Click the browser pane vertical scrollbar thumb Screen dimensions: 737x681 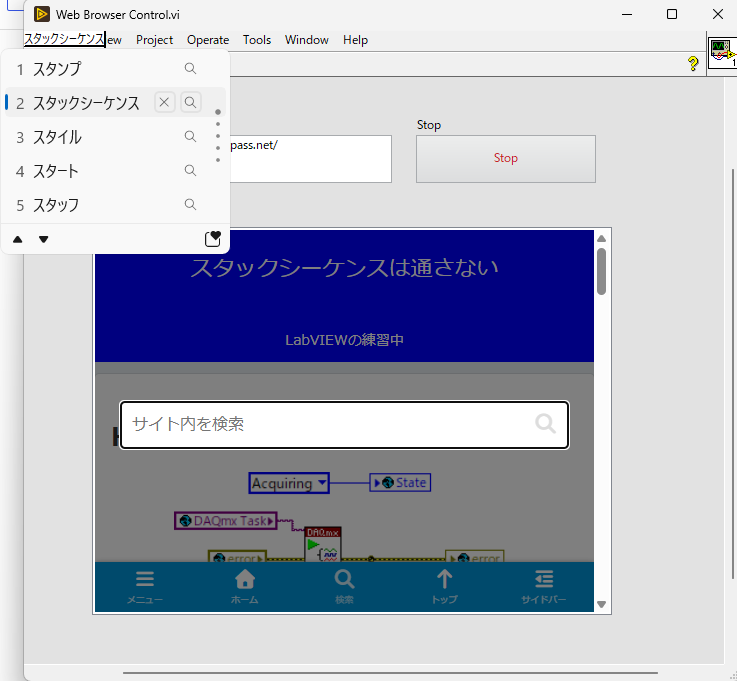(x=601, y=271)
